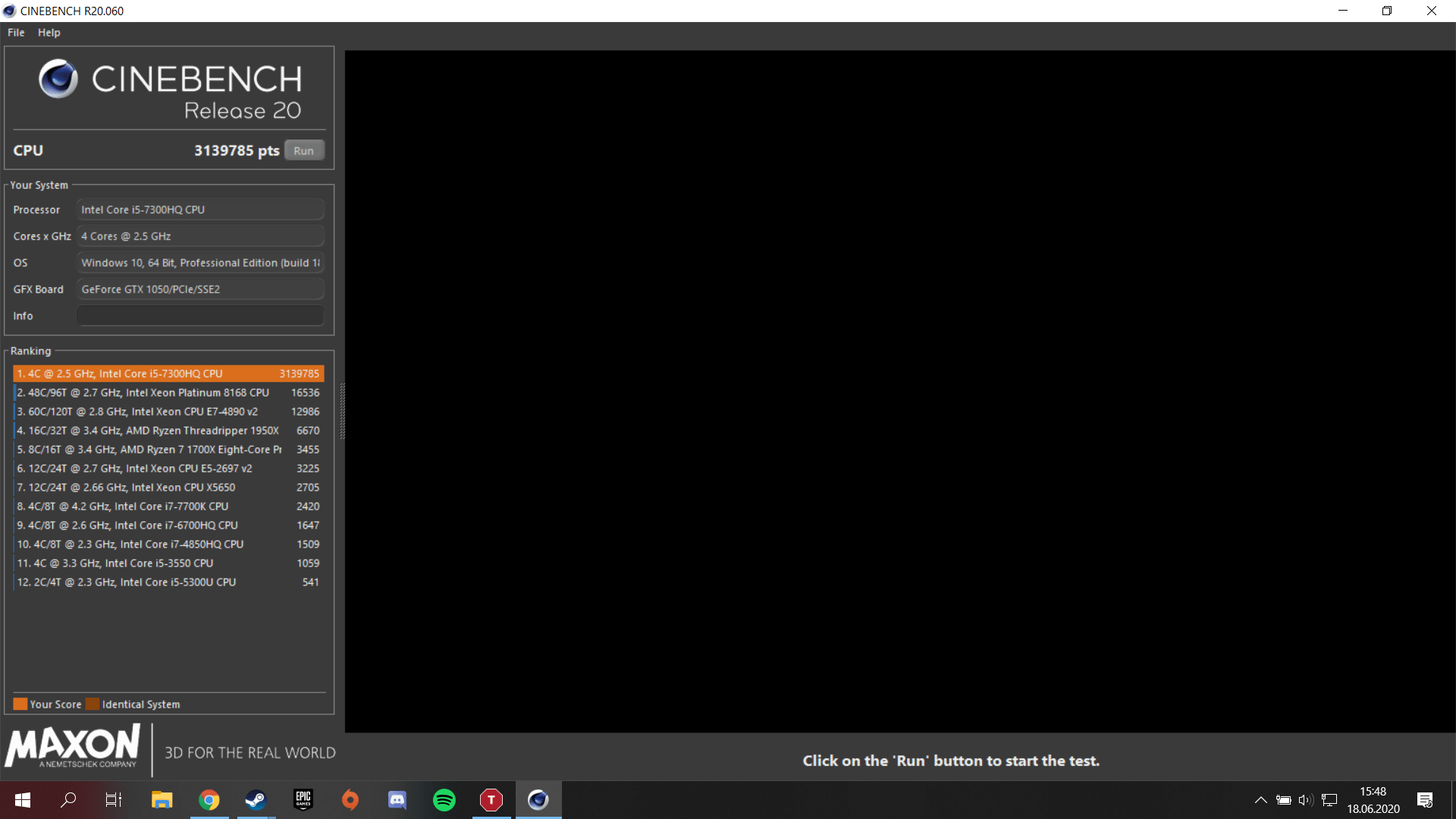Select the Intel Xeon Platinum 8168 ranking row
Viewport: 1456px width, 819px height.
168,393
